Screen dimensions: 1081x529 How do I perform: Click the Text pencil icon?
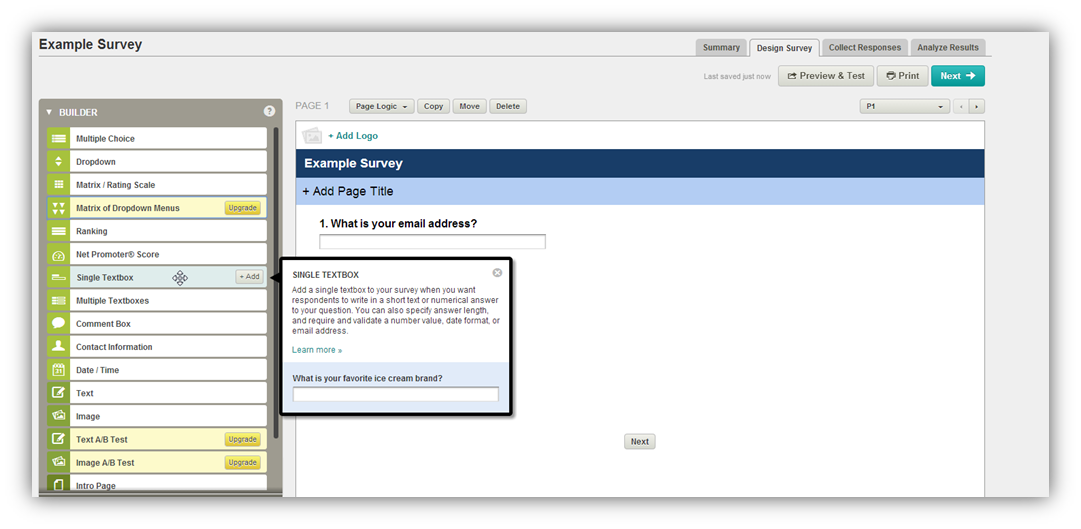pyautogui.click(x=59, y=393)
